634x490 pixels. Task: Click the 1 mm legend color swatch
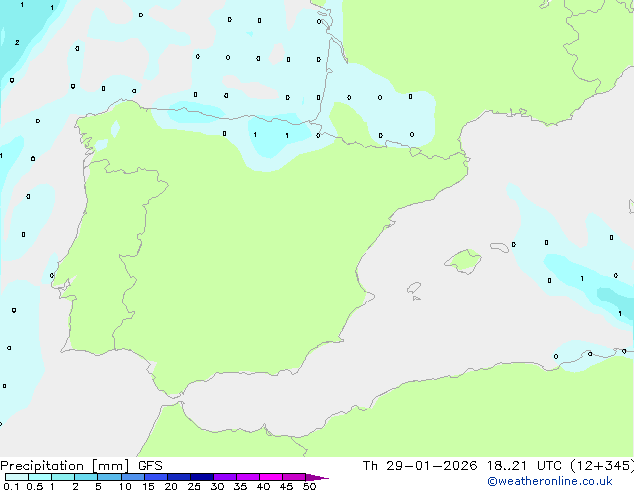click(x=63, y=477)
